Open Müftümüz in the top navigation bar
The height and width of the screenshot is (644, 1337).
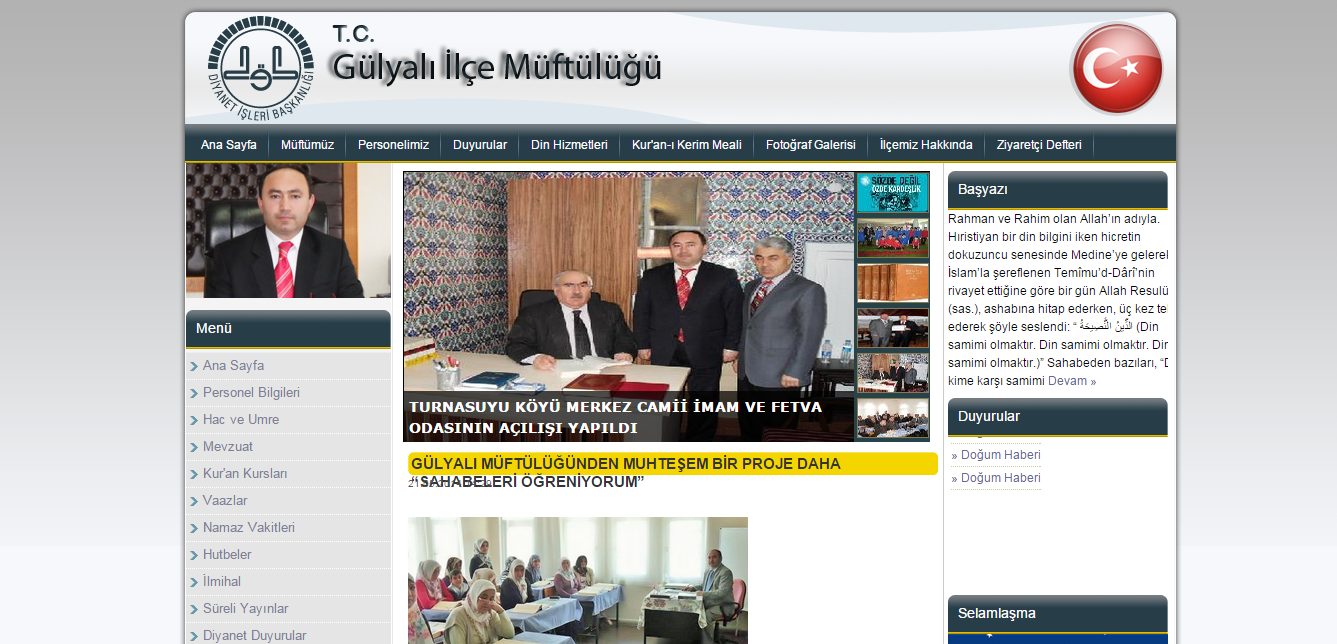[307, 145]
